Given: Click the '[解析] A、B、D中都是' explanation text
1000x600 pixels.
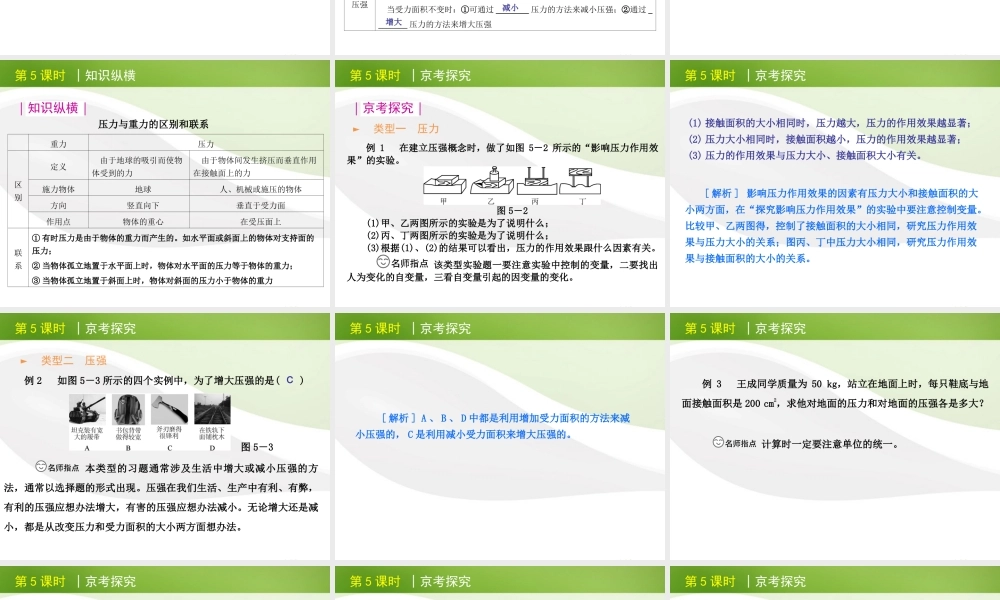Looking at the screenshot, I should [x=493, y=426].
